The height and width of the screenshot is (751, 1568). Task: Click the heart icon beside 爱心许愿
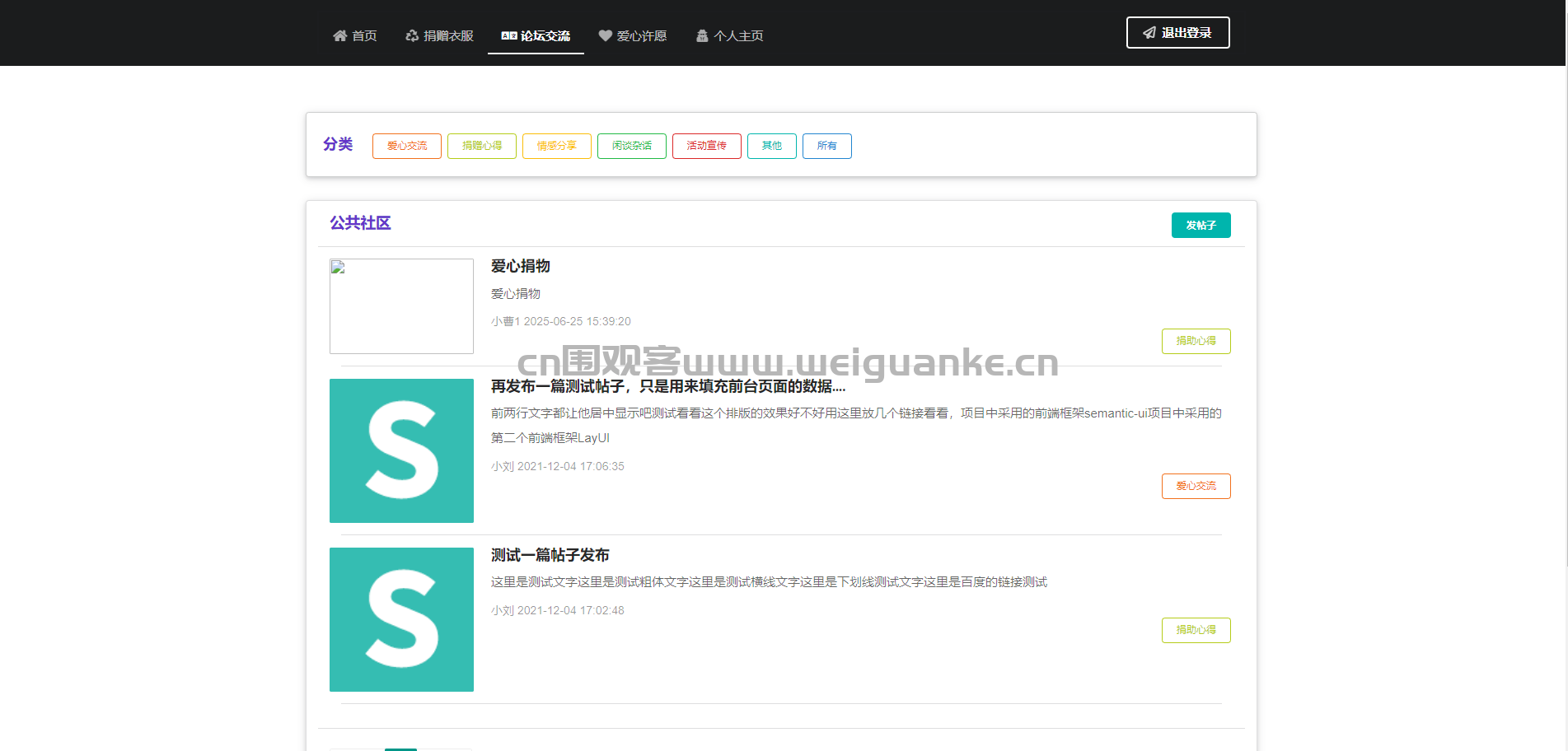(x=604, y=35)
